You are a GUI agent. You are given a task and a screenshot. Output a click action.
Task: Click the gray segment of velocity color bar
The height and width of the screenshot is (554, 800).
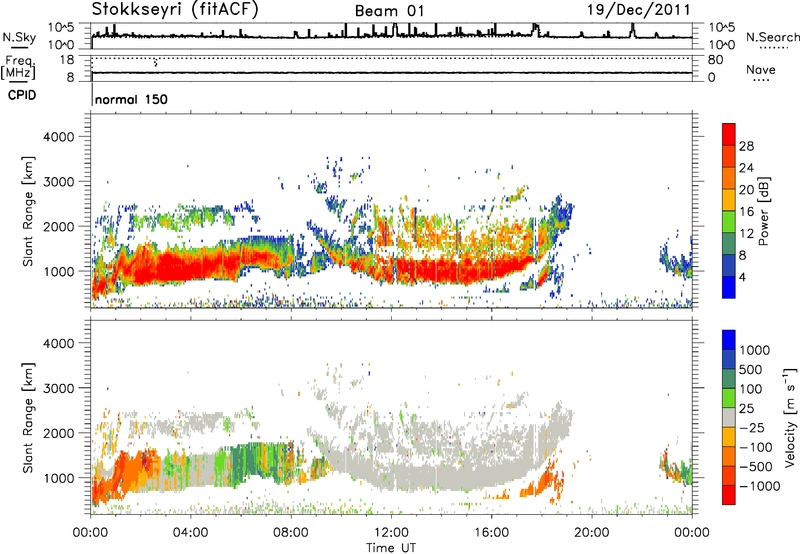[729, 418]
